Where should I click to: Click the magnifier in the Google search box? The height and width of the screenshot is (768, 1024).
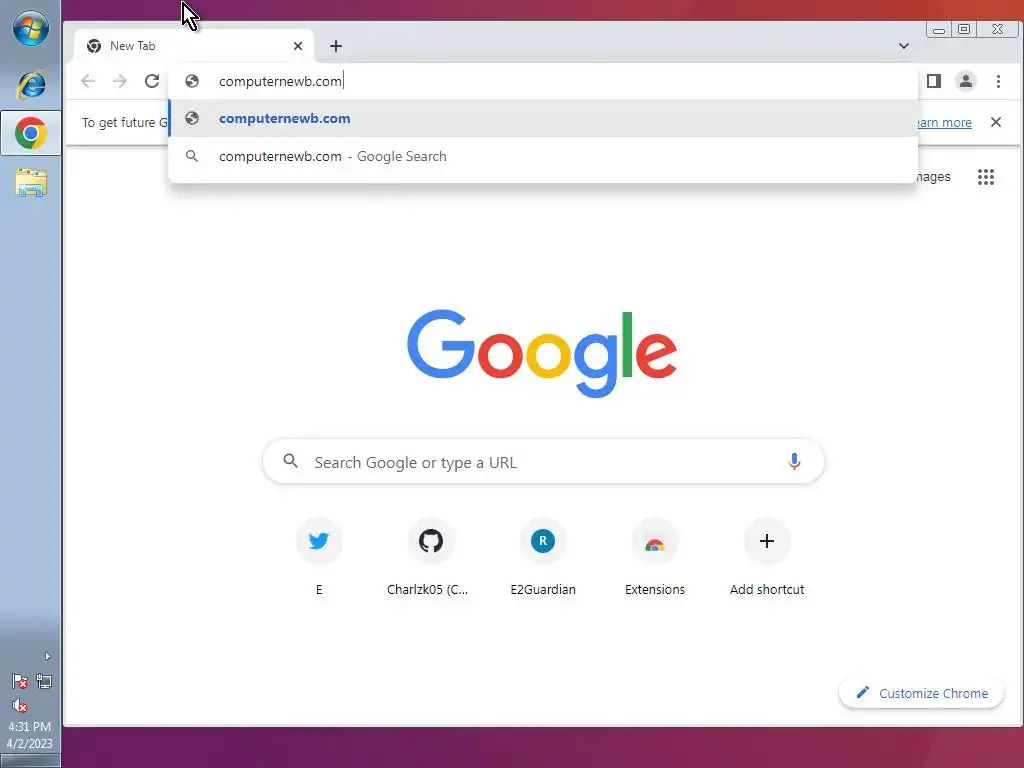pos(291,462)
